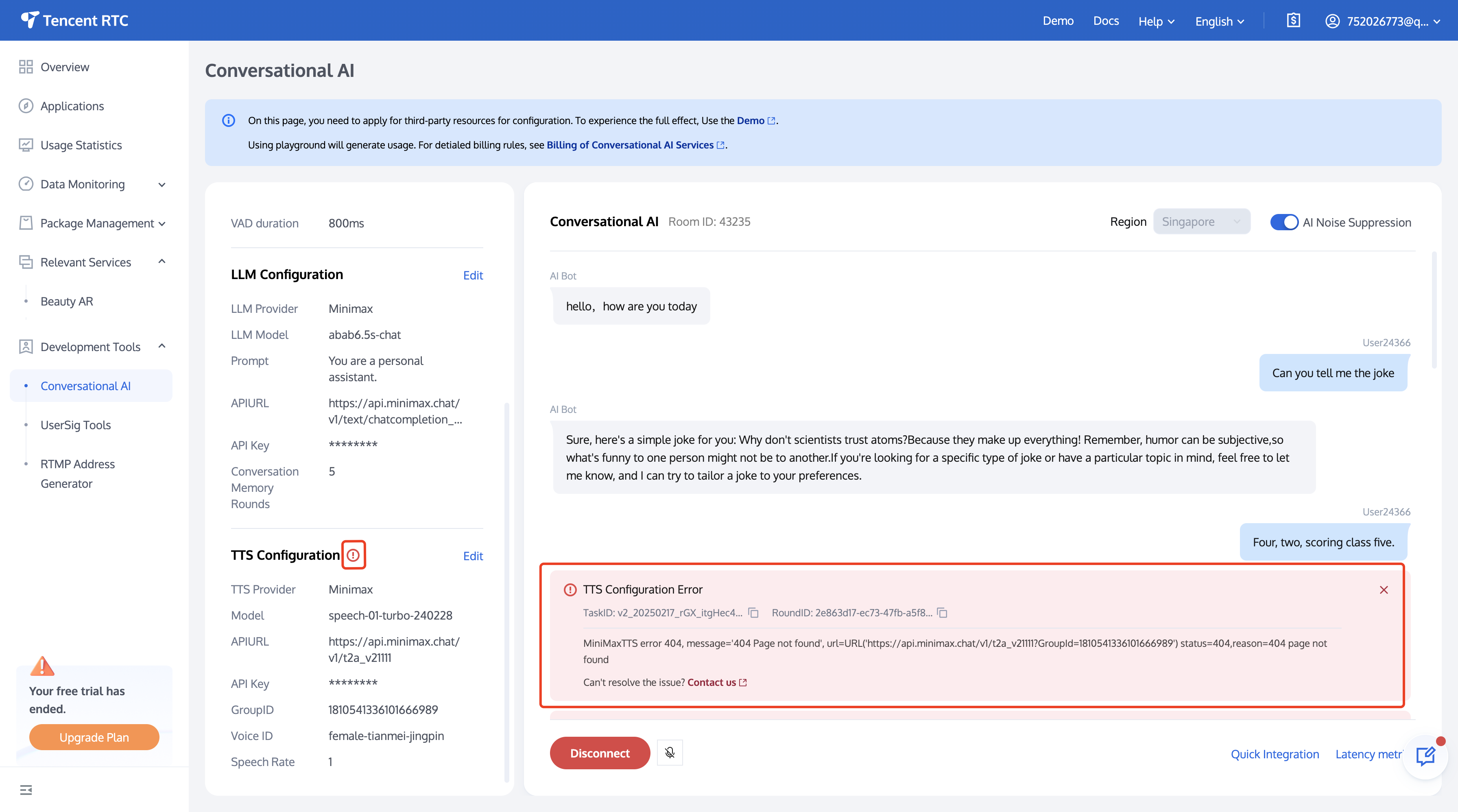Click the Upgrade Plan button
This screenshot has height=812, width=1458.
tap(94, 737)
